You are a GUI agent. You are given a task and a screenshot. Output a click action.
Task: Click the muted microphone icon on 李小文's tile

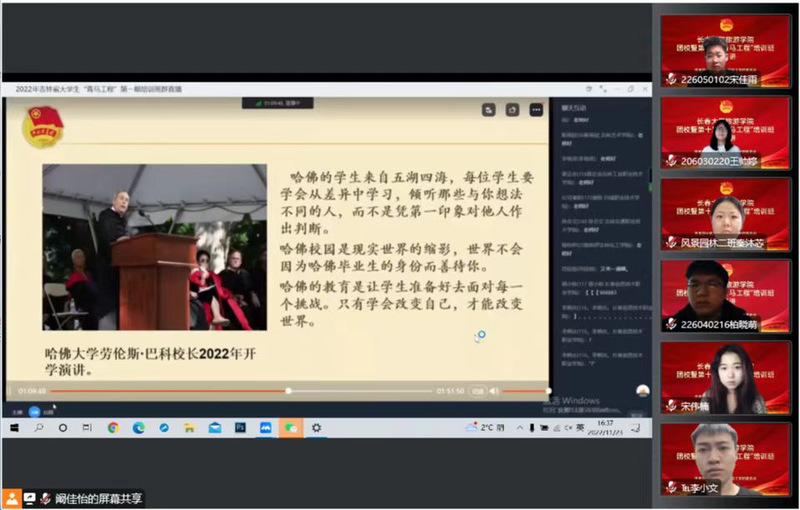(x=671, y=488)
